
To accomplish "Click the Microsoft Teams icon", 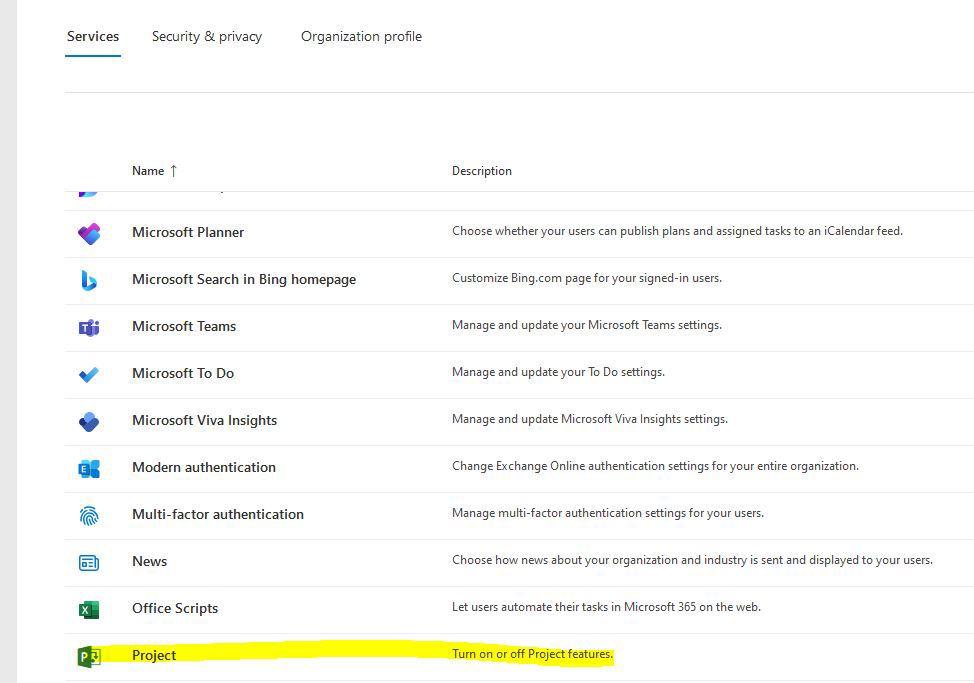I will (89, 327).
